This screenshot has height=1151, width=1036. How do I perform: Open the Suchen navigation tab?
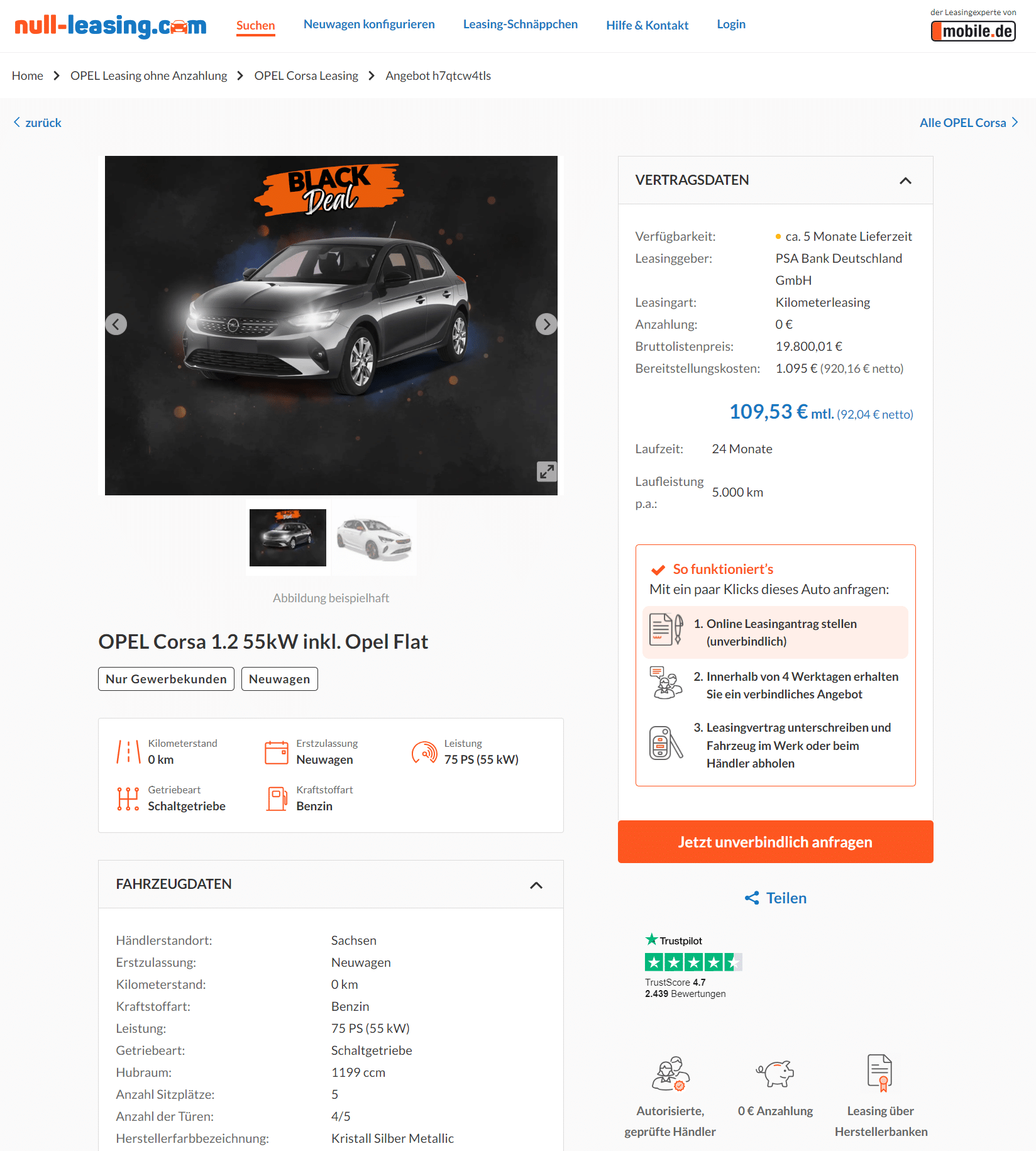click(x=256, y=26)
